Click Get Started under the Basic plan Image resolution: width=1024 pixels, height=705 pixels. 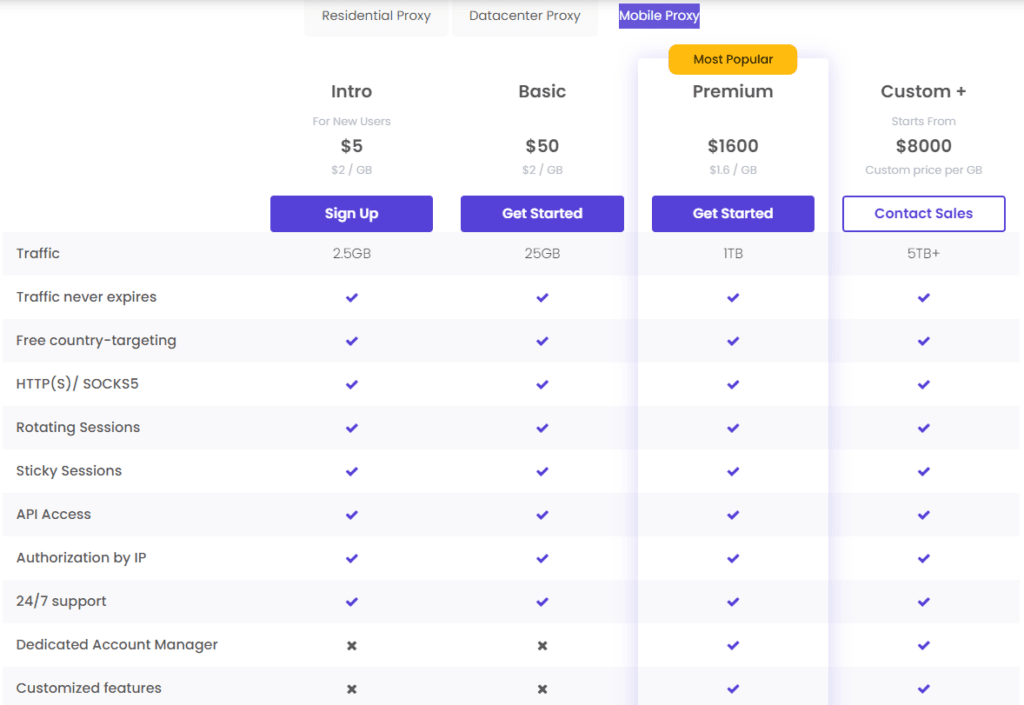(542, 213)
